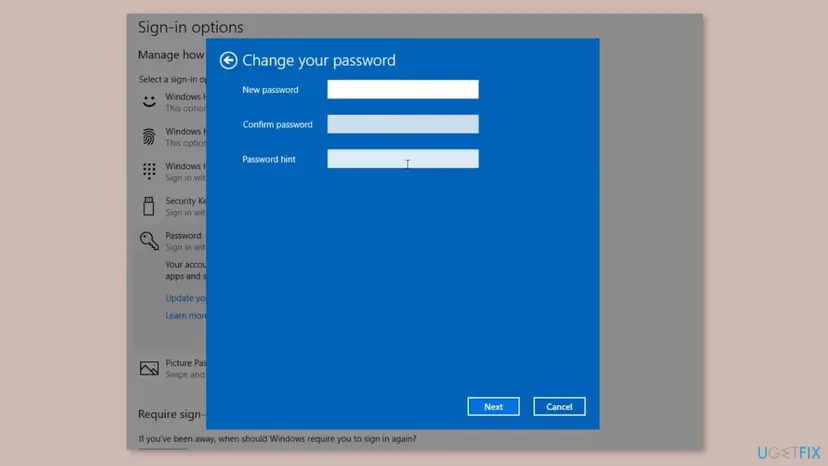The width and height of the screenshot is (828, 466).
Task: Click the Next button
Action: click(x=493, y=407)
